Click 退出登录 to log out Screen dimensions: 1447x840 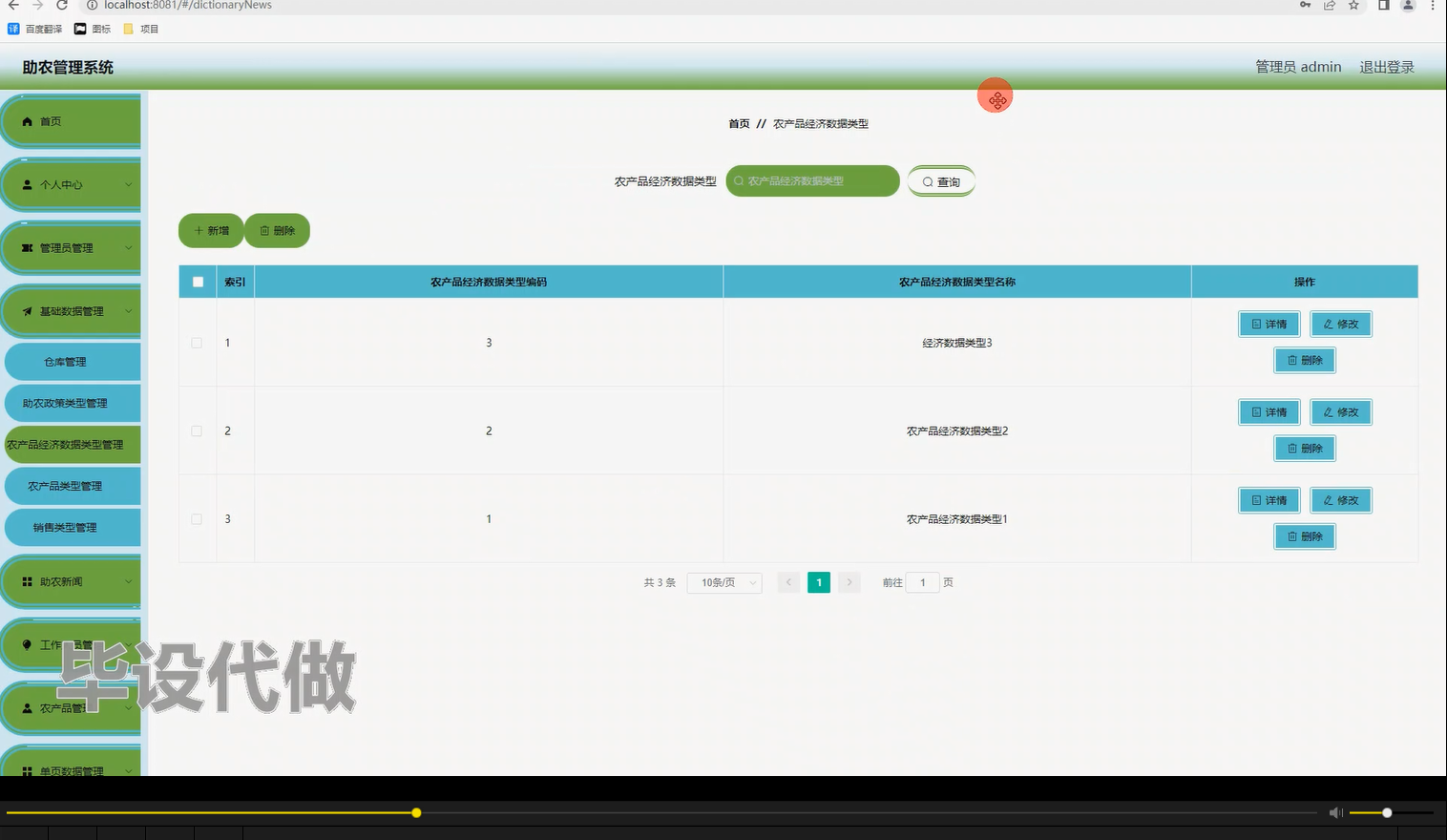1387,67
